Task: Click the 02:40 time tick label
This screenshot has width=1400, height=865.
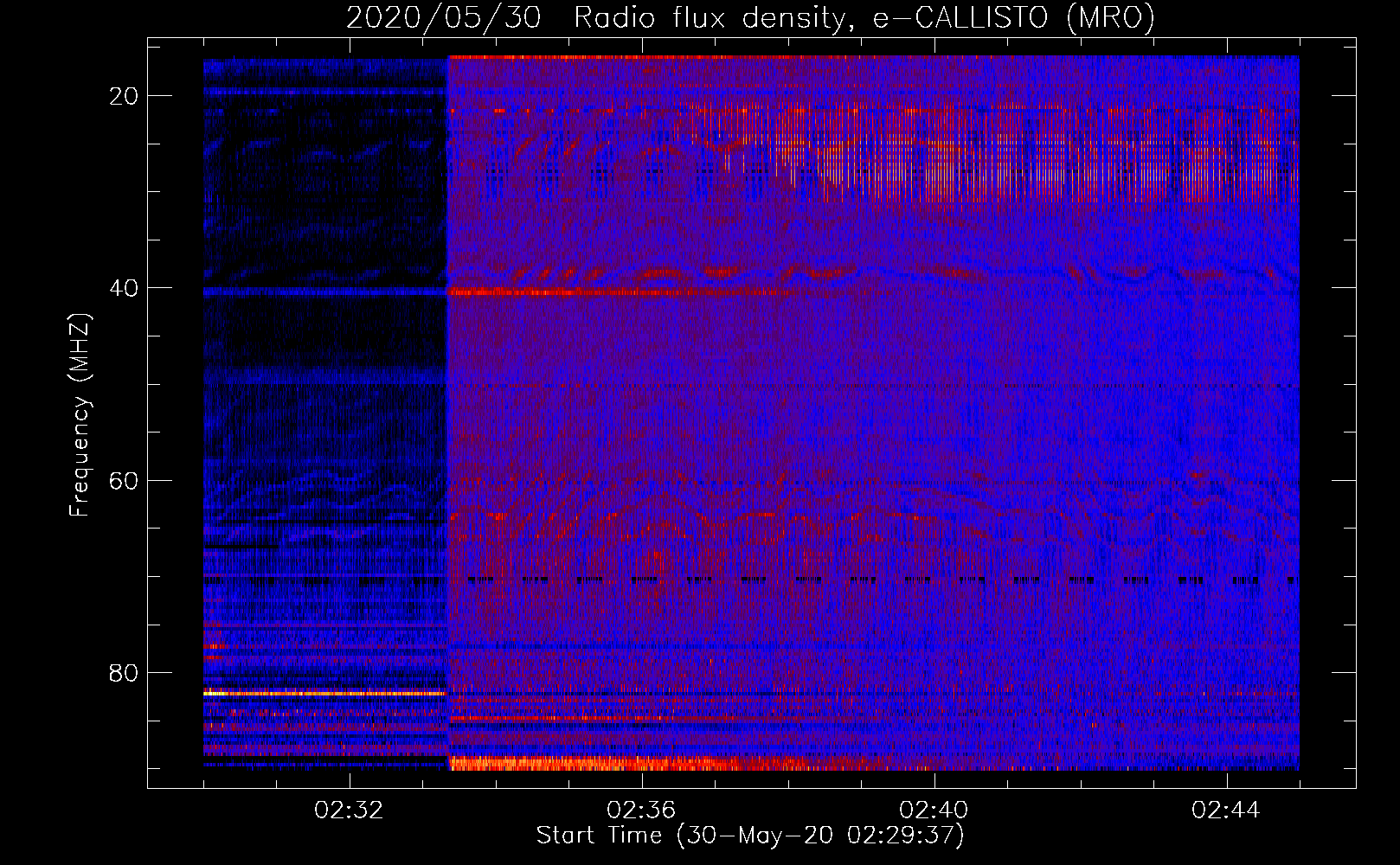Action: 934,811
